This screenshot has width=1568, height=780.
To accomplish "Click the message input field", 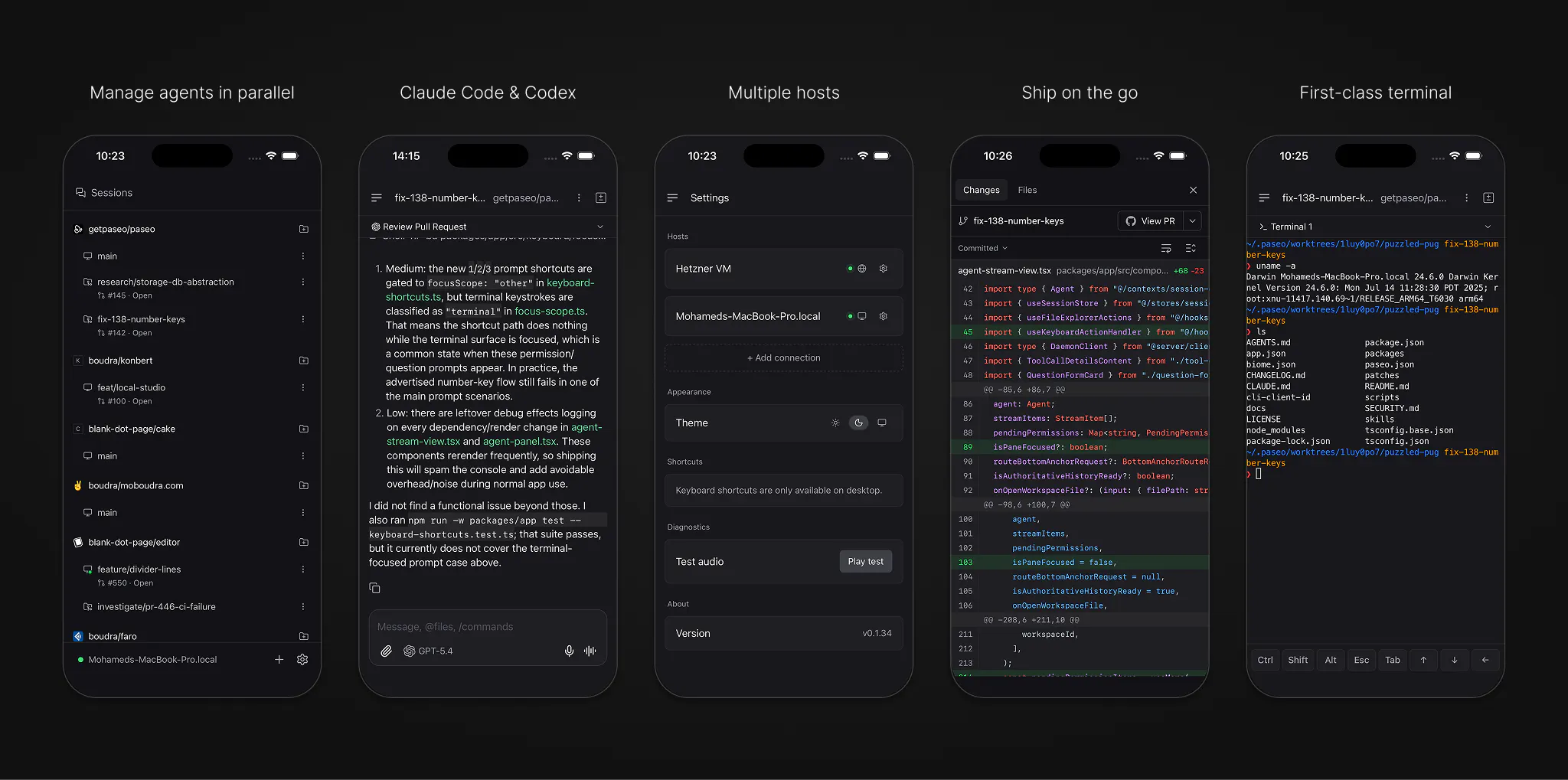I will (x=488, y=626).
